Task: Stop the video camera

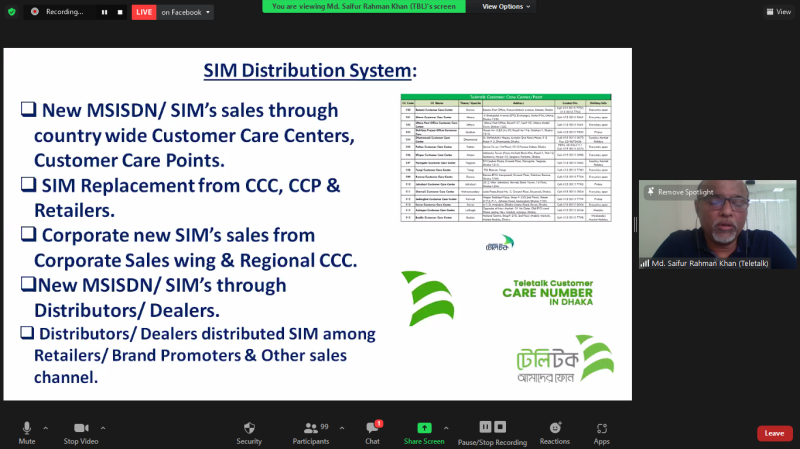Action: [x=79, y=428]
